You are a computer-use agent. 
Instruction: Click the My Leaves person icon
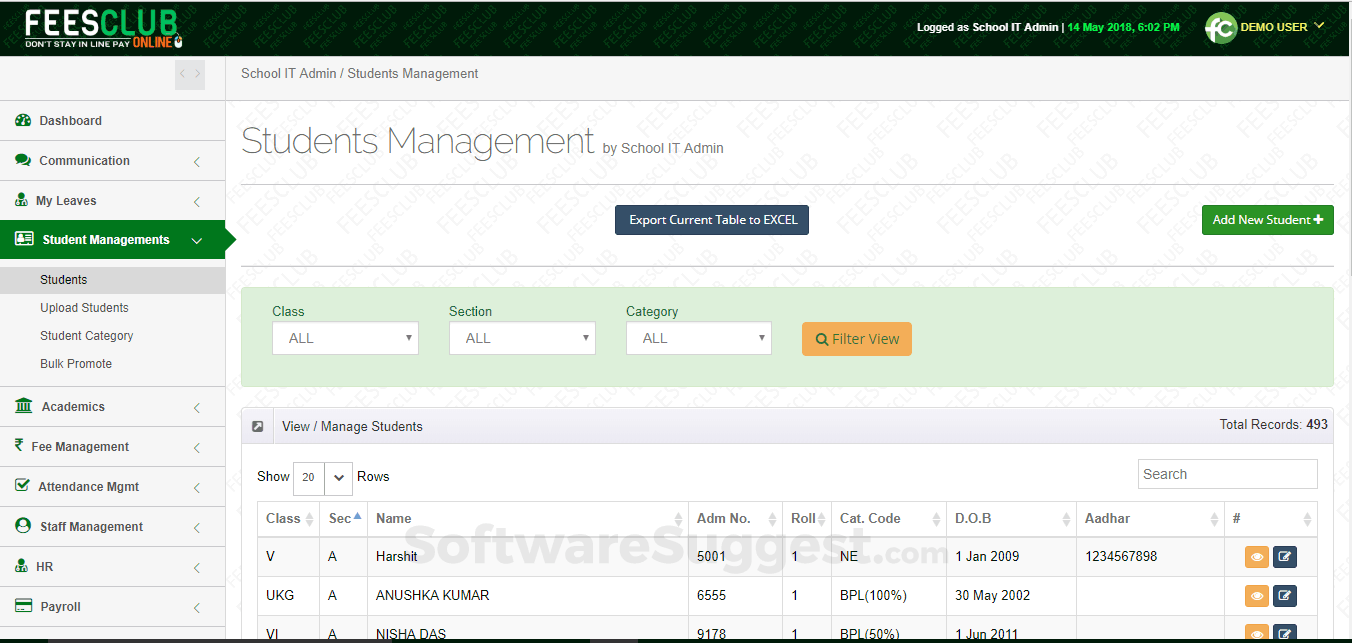22,200
